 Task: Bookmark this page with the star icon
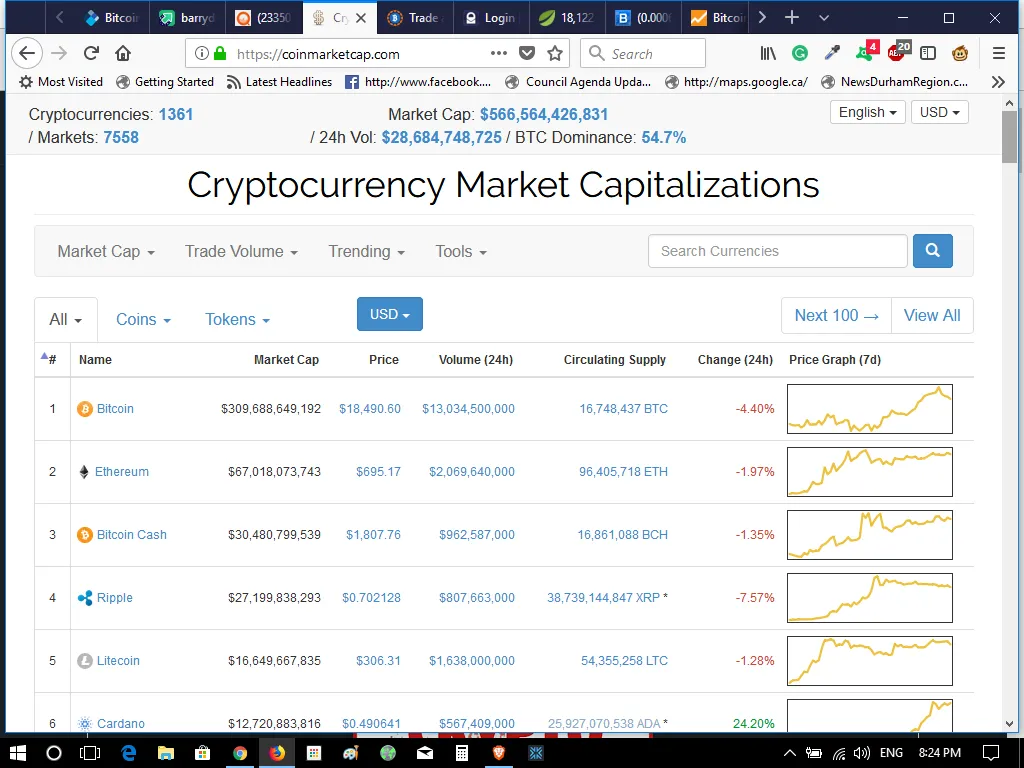[x=555, y=54]
